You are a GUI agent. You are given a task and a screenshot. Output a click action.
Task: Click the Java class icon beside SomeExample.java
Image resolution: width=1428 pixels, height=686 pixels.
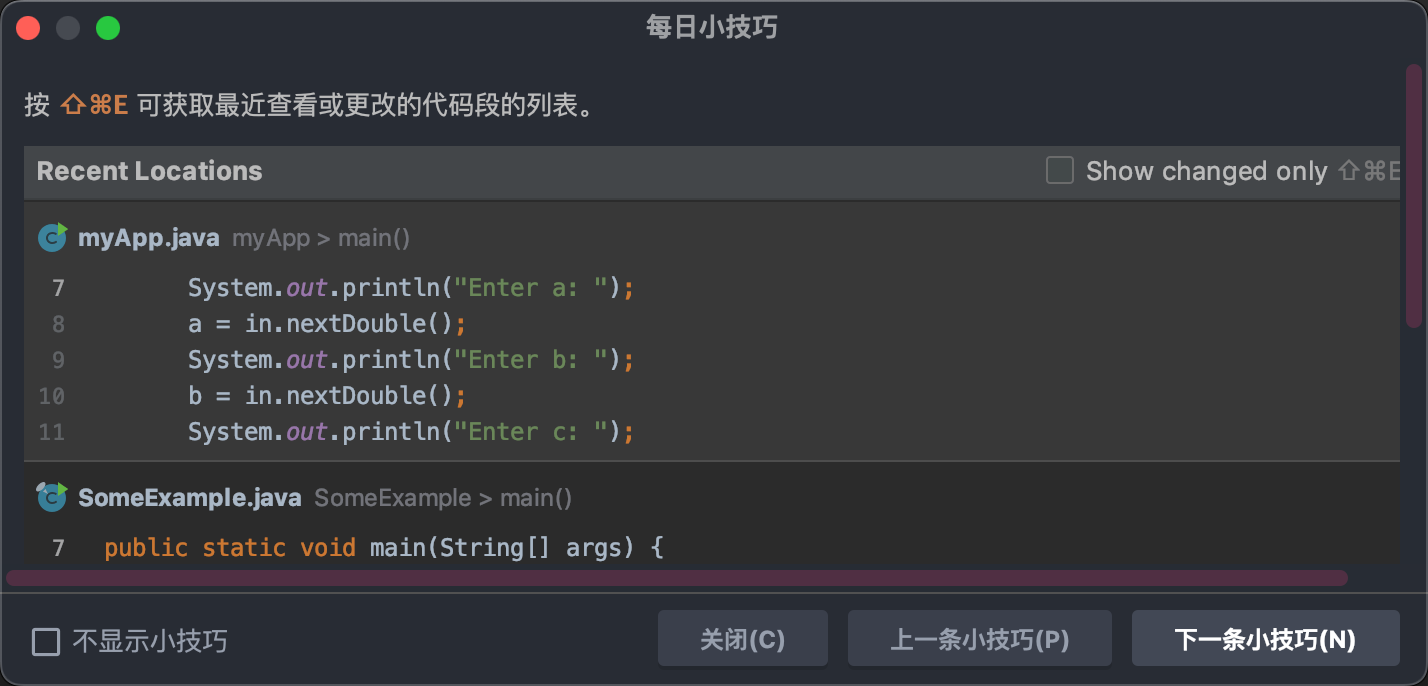(51, 497)
